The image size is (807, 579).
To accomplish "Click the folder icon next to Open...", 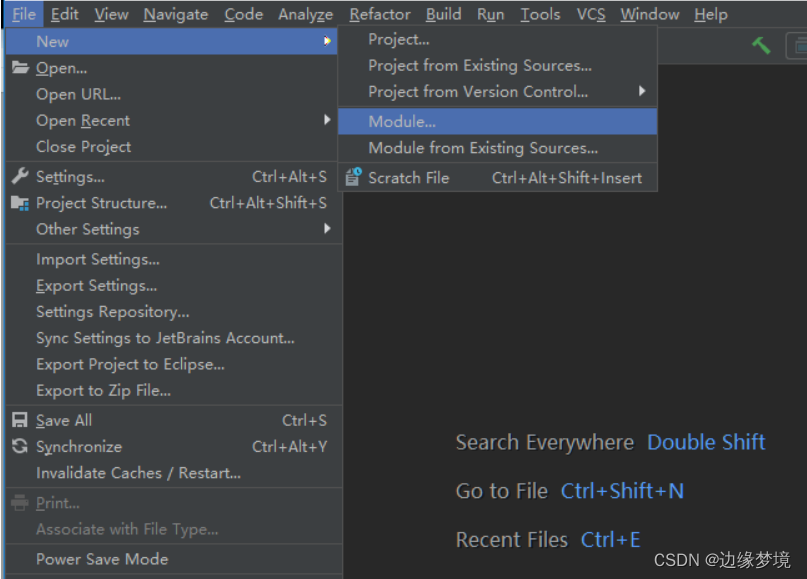I will click(x=20, y=67).
